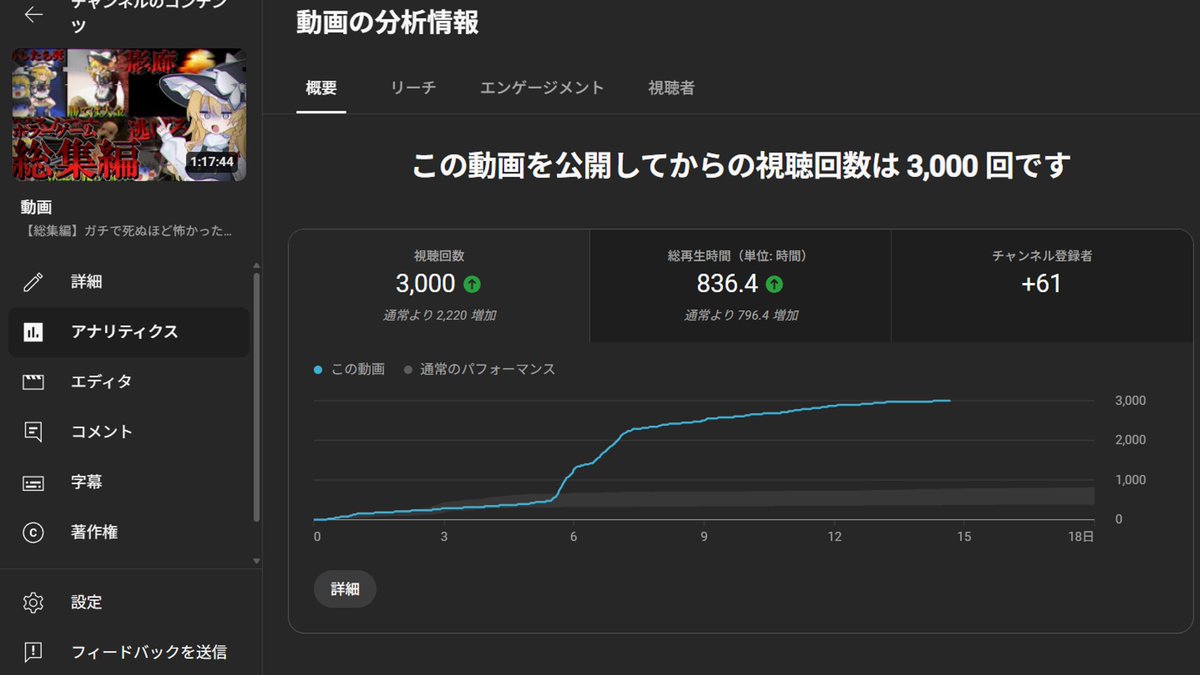Image resolution: width=1200 pixels, height=675 pixels.
Task: Click the clapperboard icon beside エディタ
Action: click(x=33, y=382)
